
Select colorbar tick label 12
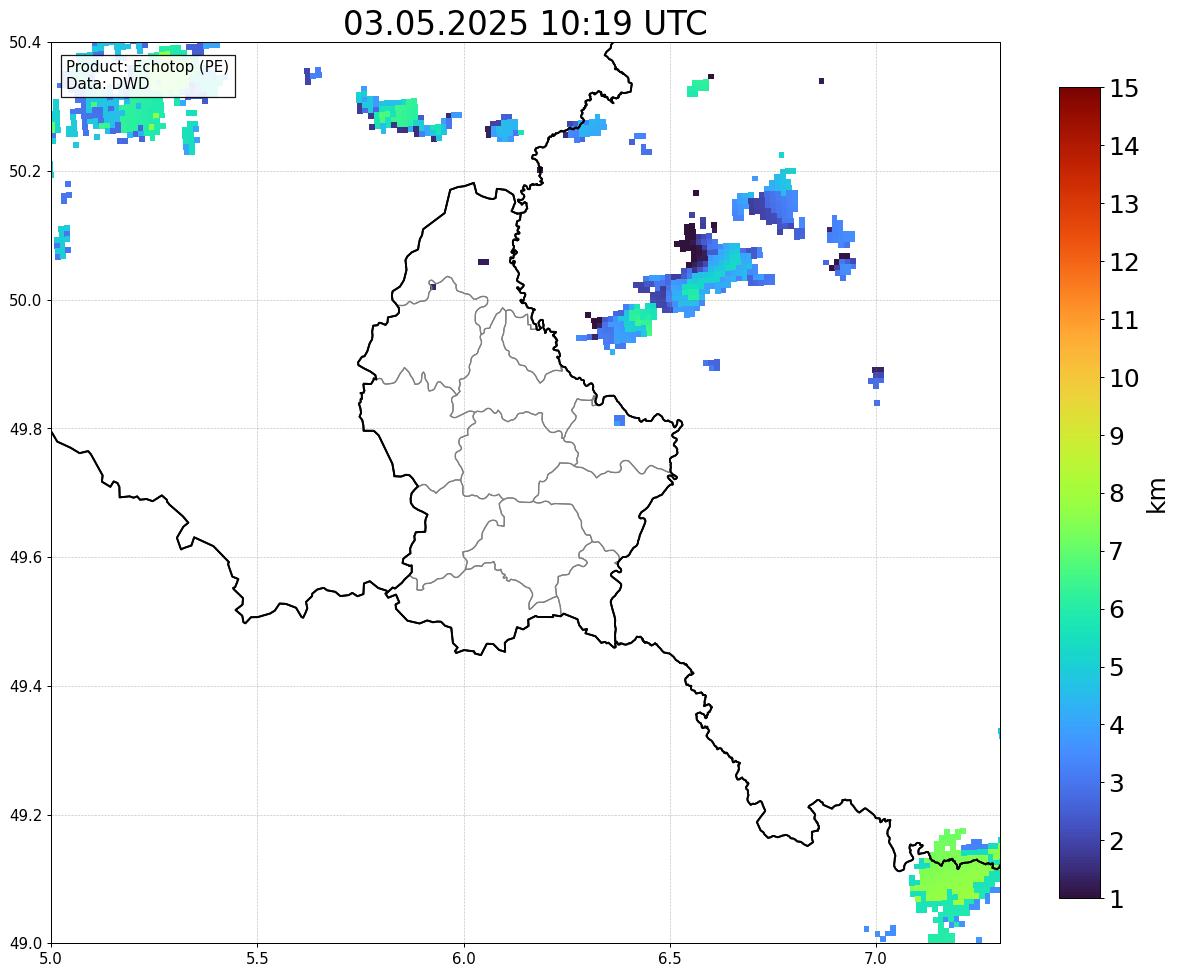(1124, 262)
